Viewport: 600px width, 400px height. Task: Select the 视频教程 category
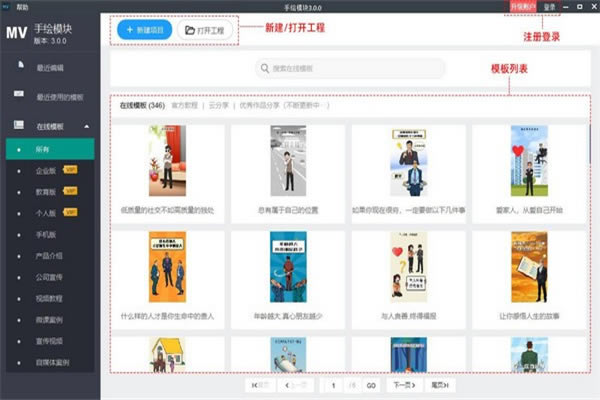tap(50, 299)
